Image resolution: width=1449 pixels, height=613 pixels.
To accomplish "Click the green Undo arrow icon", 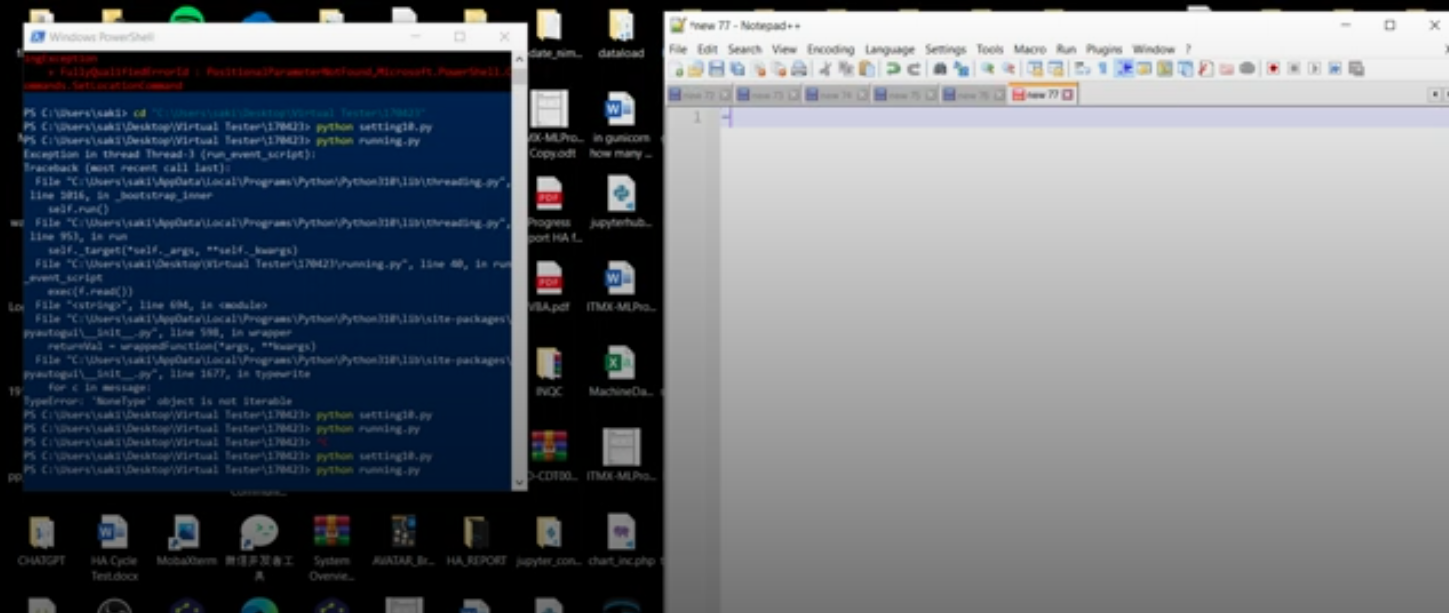I will [x=893, y=69].
